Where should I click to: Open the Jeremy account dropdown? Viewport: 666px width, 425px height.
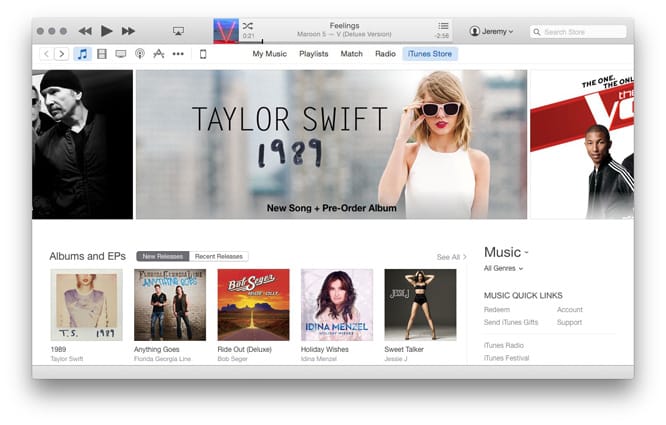point(491,32)
